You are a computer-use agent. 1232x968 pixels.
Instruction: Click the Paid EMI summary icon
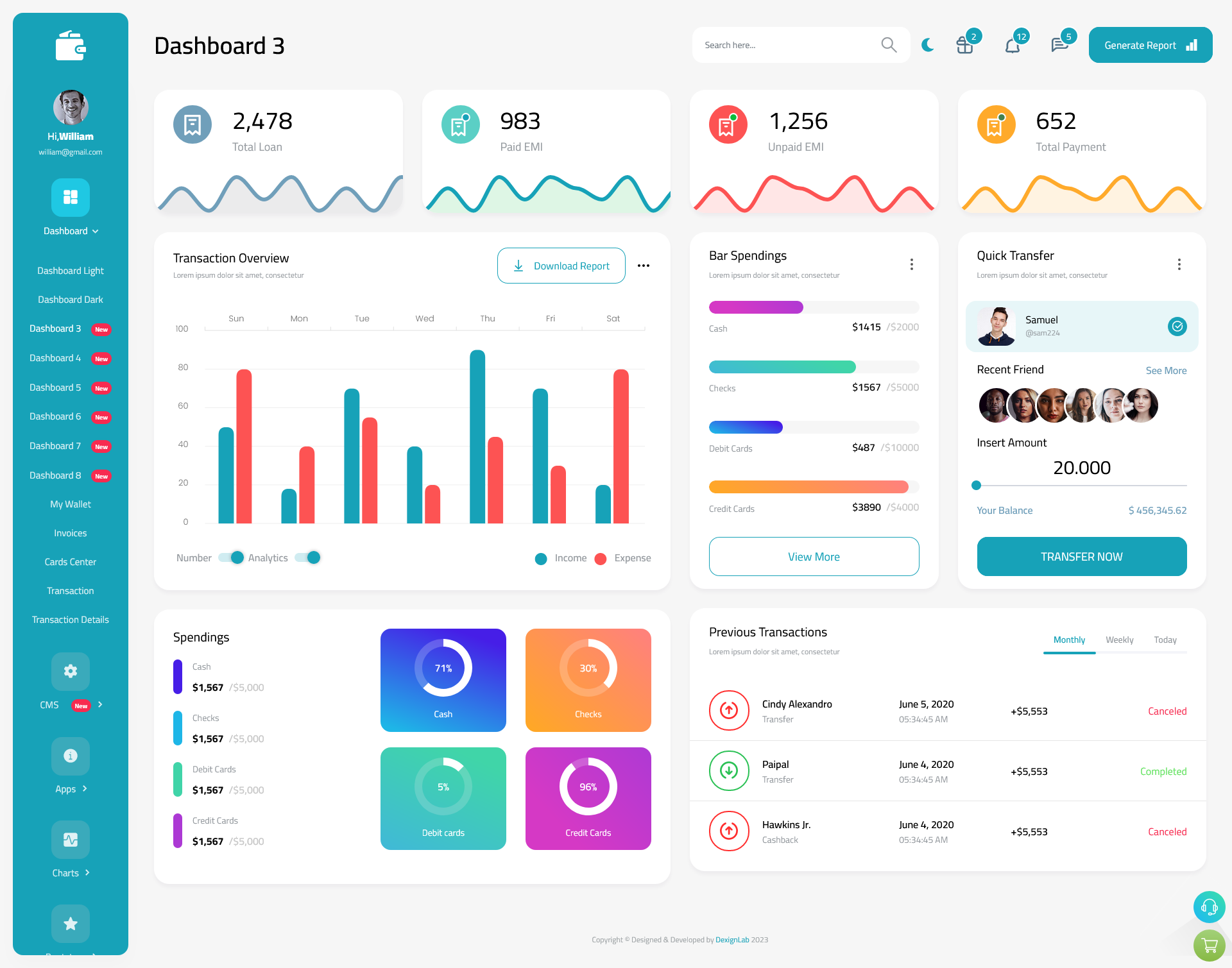460,122
